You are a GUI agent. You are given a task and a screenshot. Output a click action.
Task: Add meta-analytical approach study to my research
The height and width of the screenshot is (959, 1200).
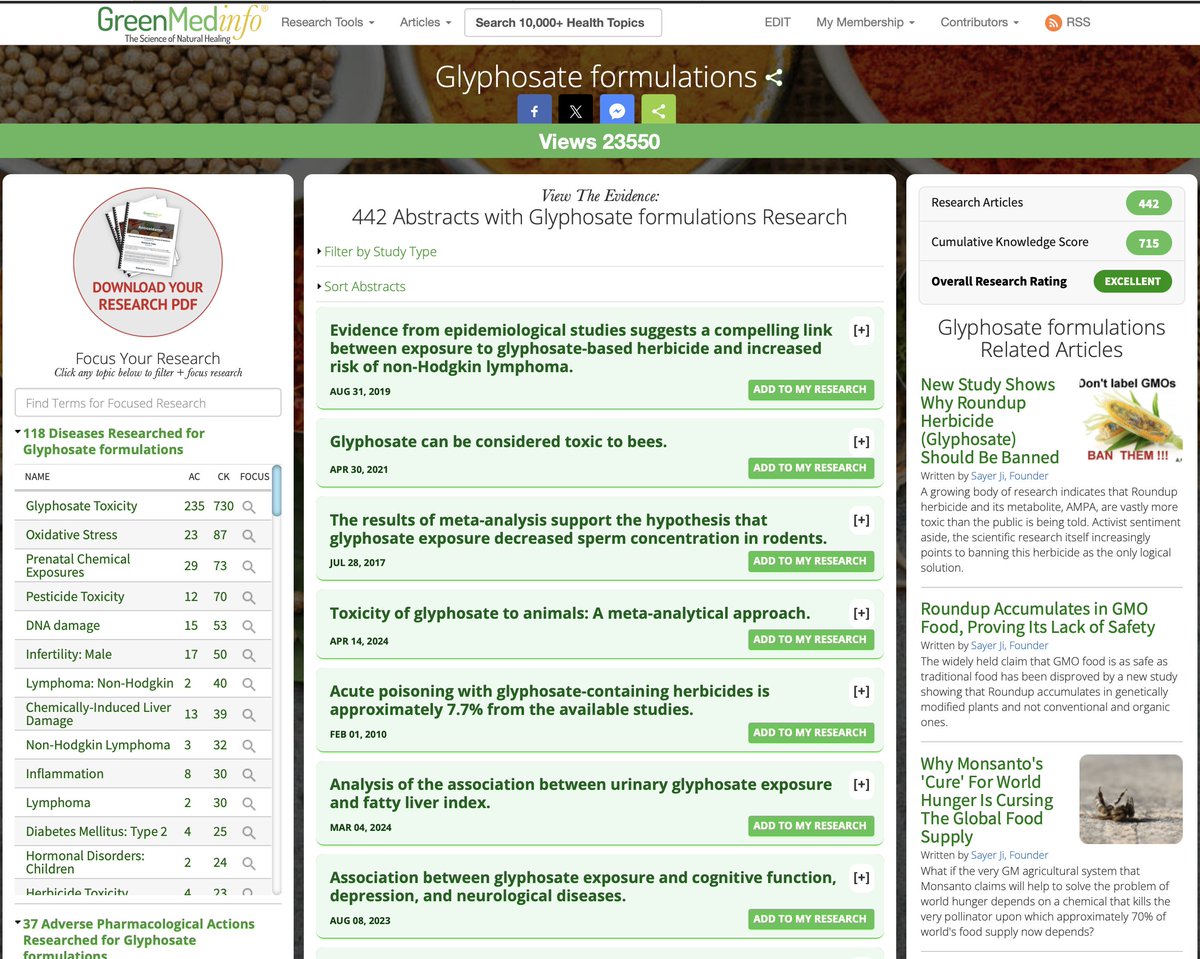pyautogui.click(x=810, y=640)
